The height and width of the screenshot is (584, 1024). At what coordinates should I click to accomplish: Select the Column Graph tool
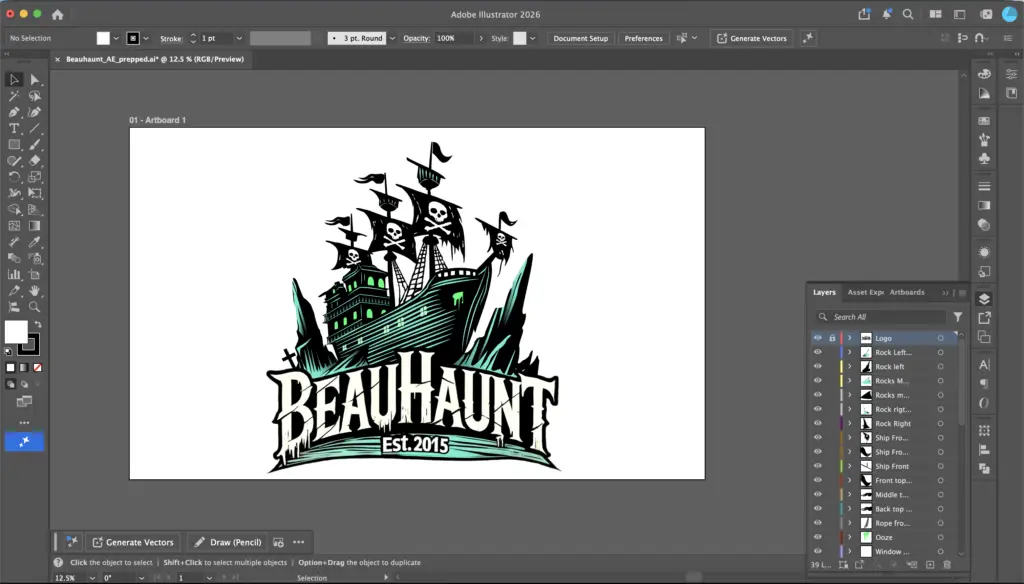[14, 274]
